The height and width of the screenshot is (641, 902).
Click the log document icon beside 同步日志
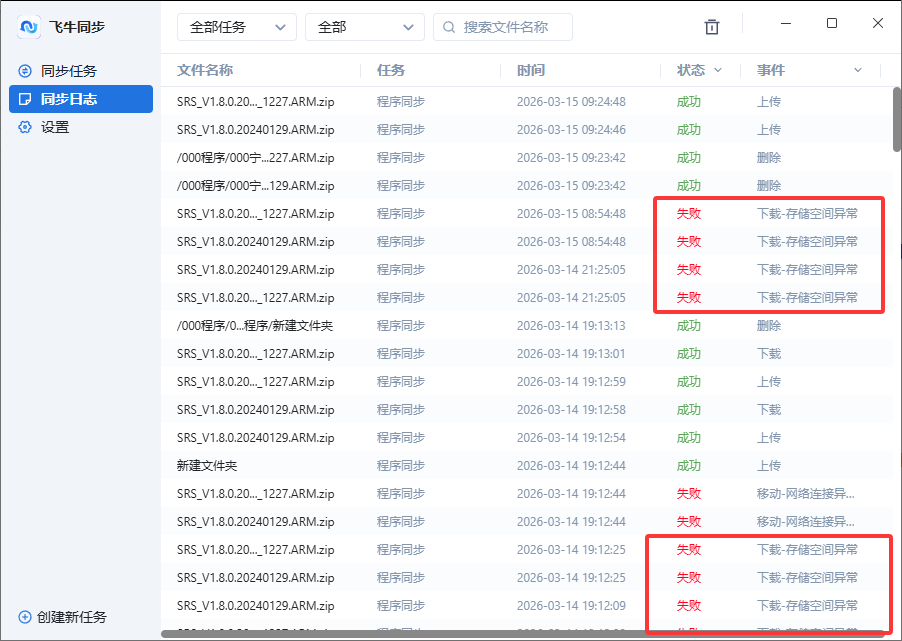coord(23,99)
